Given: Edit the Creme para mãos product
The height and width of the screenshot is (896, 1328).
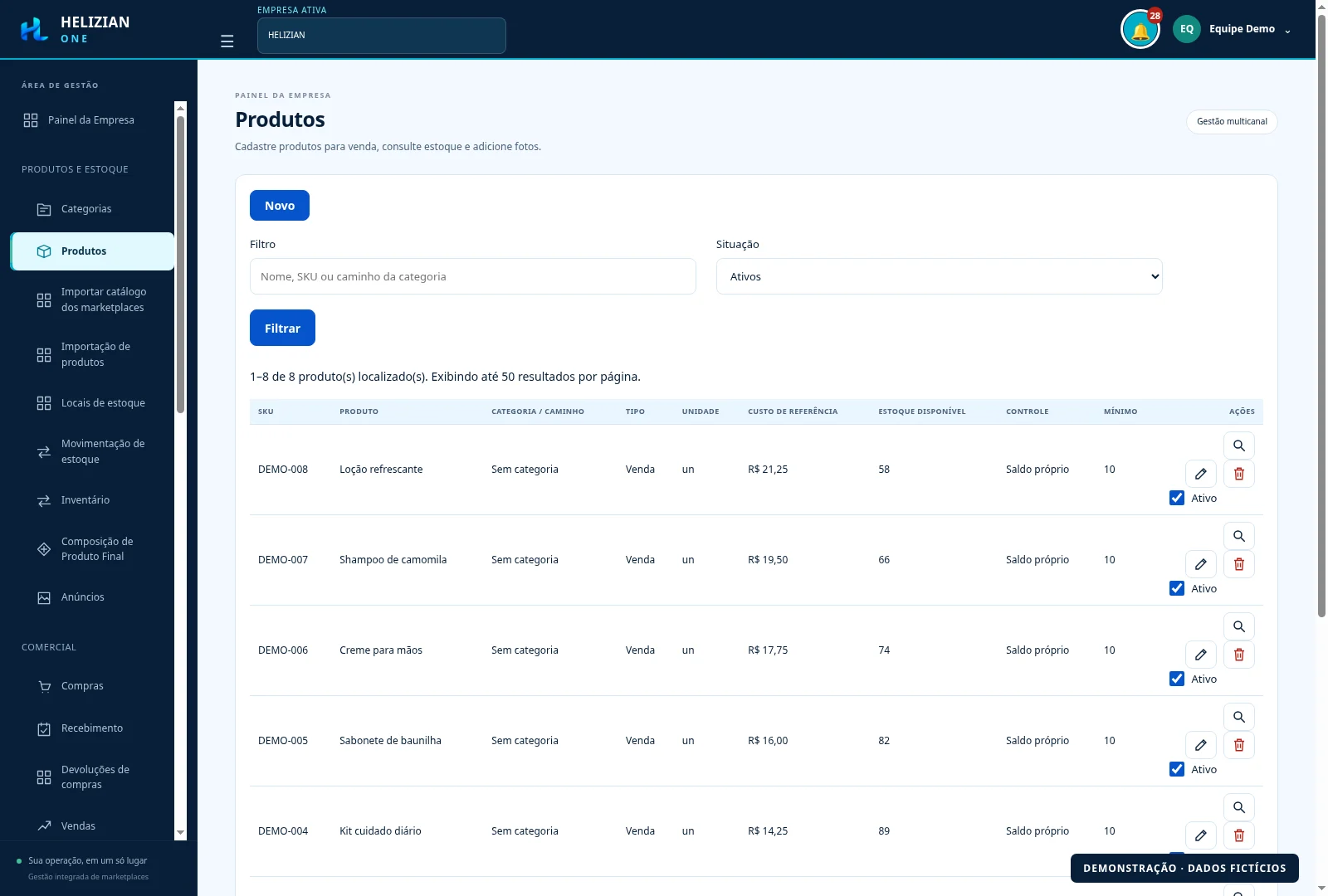Looking at the screenshot, I should pyautogui.click(x=1201, y=655).
